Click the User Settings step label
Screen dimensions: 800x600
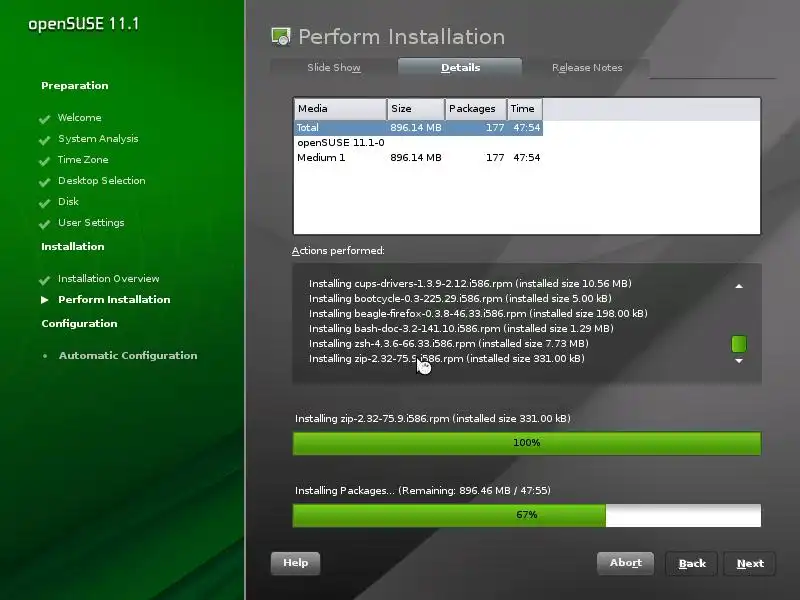pyautogui.click(x=91, y=223)
